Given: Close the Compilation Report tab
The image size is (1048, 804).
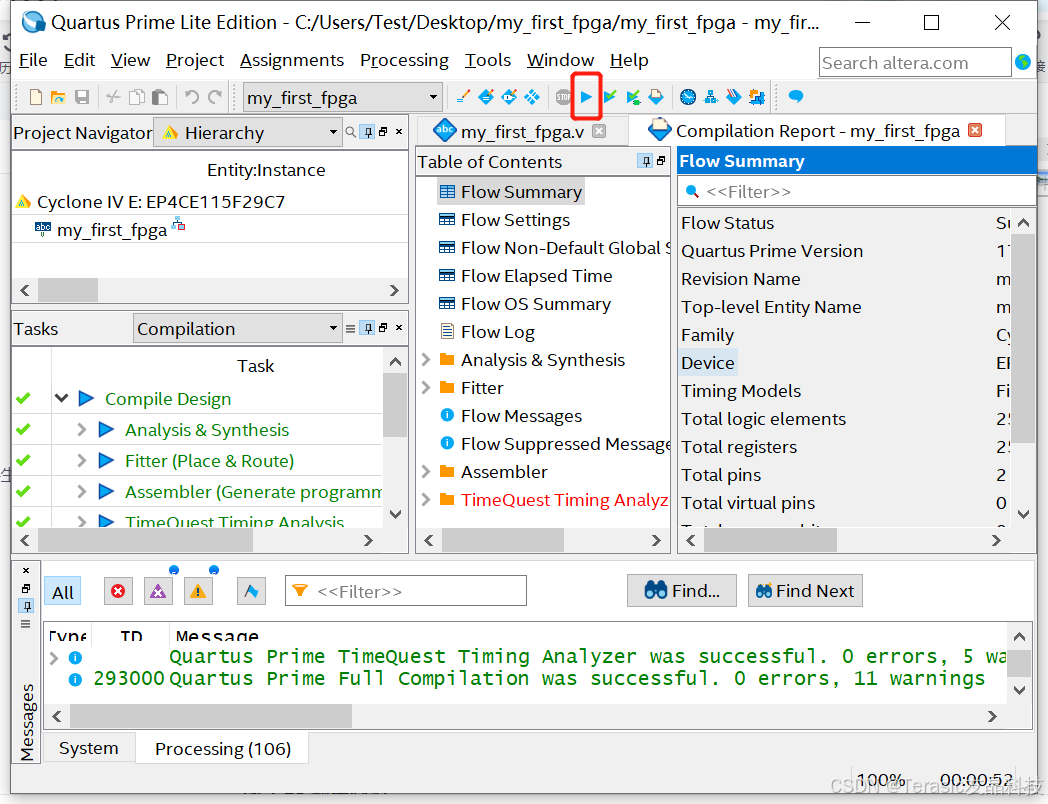Looking at the screenshot, I should [975, 130].
